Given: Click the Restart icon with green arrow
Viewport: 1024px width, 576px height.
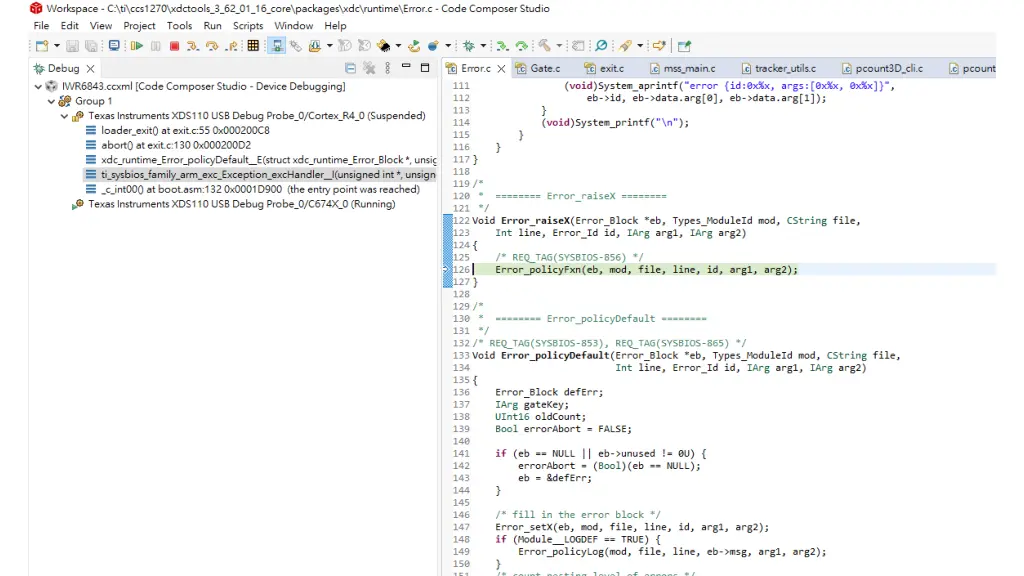Looking at the screenshot, I should [414, 46].
